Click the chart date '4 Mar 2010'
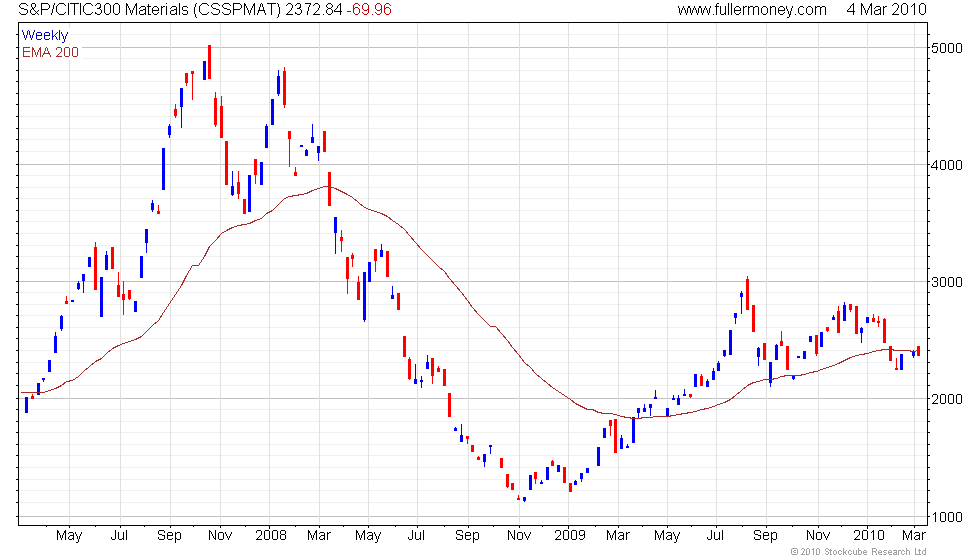Viewport: 980px width, 560px height. [886, 9]
